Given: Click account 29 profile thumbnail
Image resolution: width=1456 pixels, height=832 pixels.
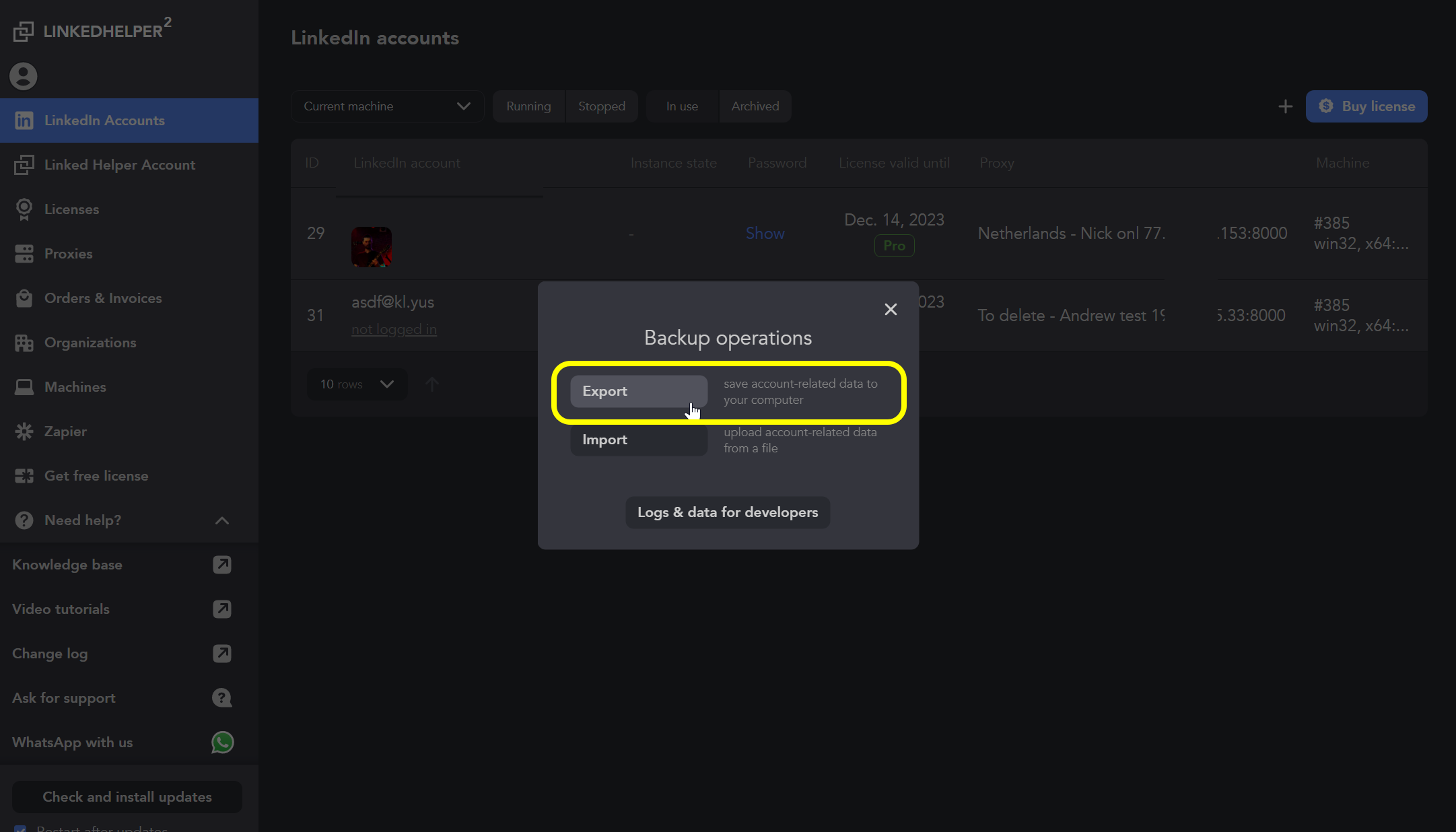Looking at the screenshot, I should [372, 247].
